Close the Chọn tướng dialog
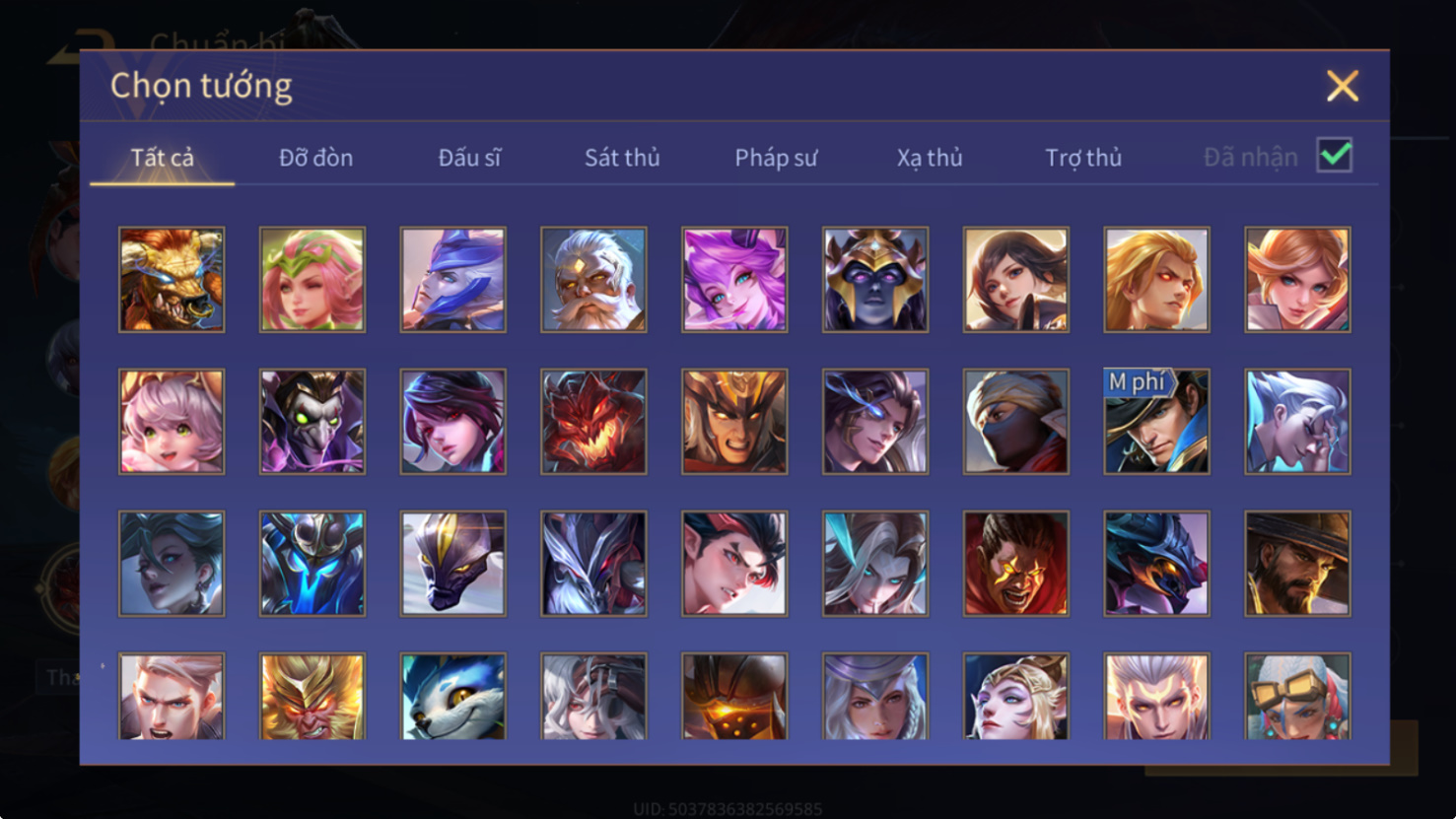The image size is (1456, 819). click(x=1342, y=86)
